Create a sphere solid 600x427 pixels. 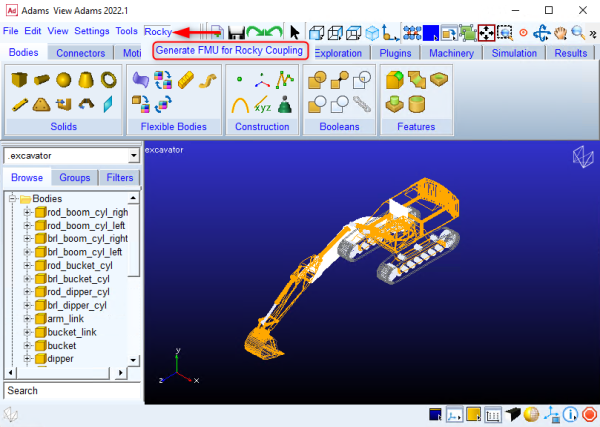(64, 80)
